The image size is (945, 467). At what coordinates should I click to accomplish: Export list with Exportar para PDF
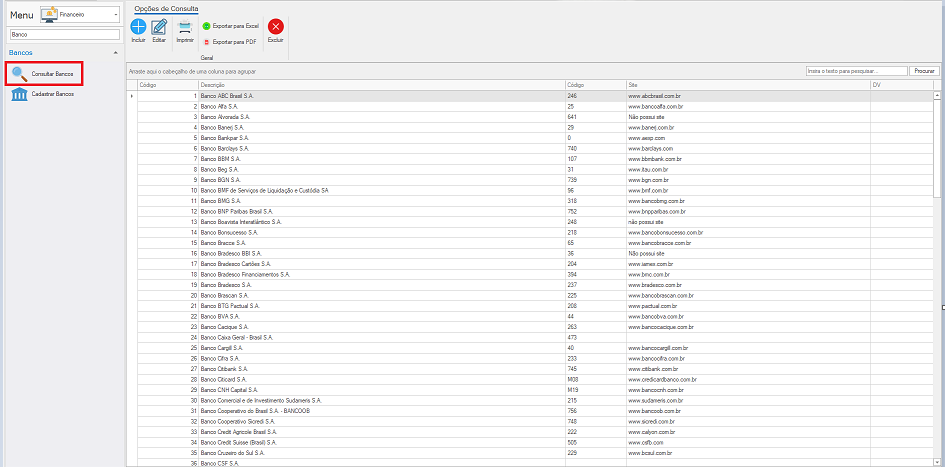229,42
